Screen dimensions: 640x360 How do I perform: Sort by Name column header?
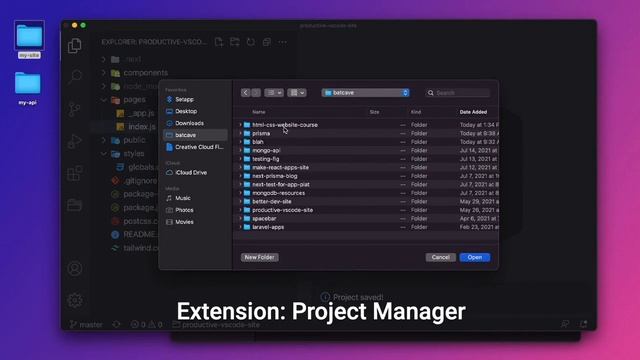(x=259, y=112)
